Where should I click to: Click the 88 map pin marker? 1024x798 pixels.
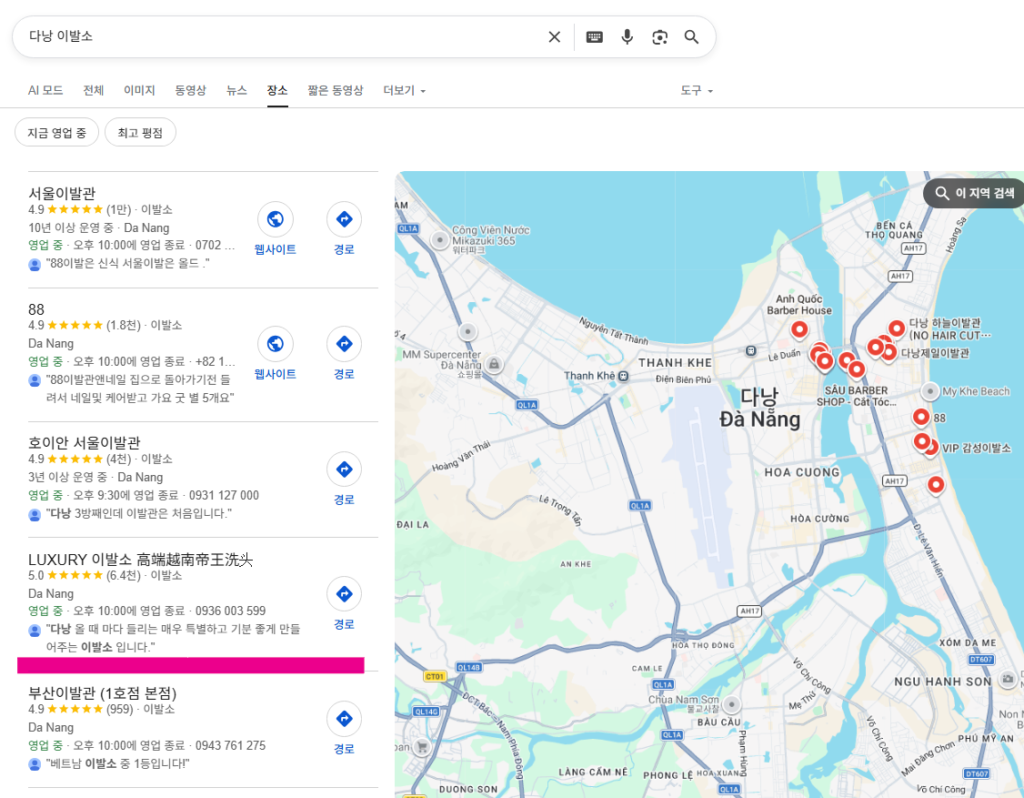[x=921, y=416]
